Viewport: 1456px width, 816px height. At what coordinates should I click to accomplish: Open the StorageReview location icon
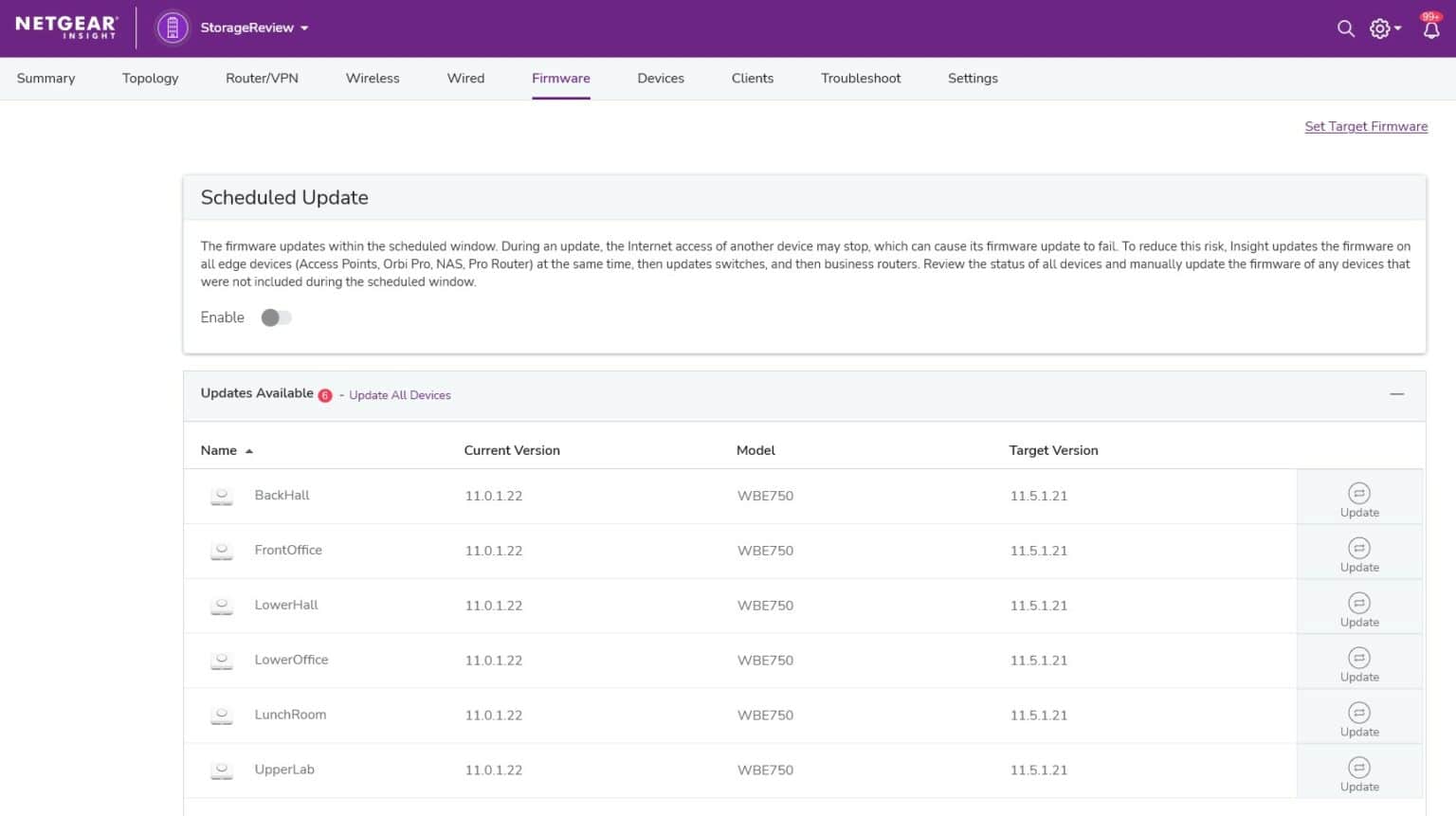tap(173, 27)
